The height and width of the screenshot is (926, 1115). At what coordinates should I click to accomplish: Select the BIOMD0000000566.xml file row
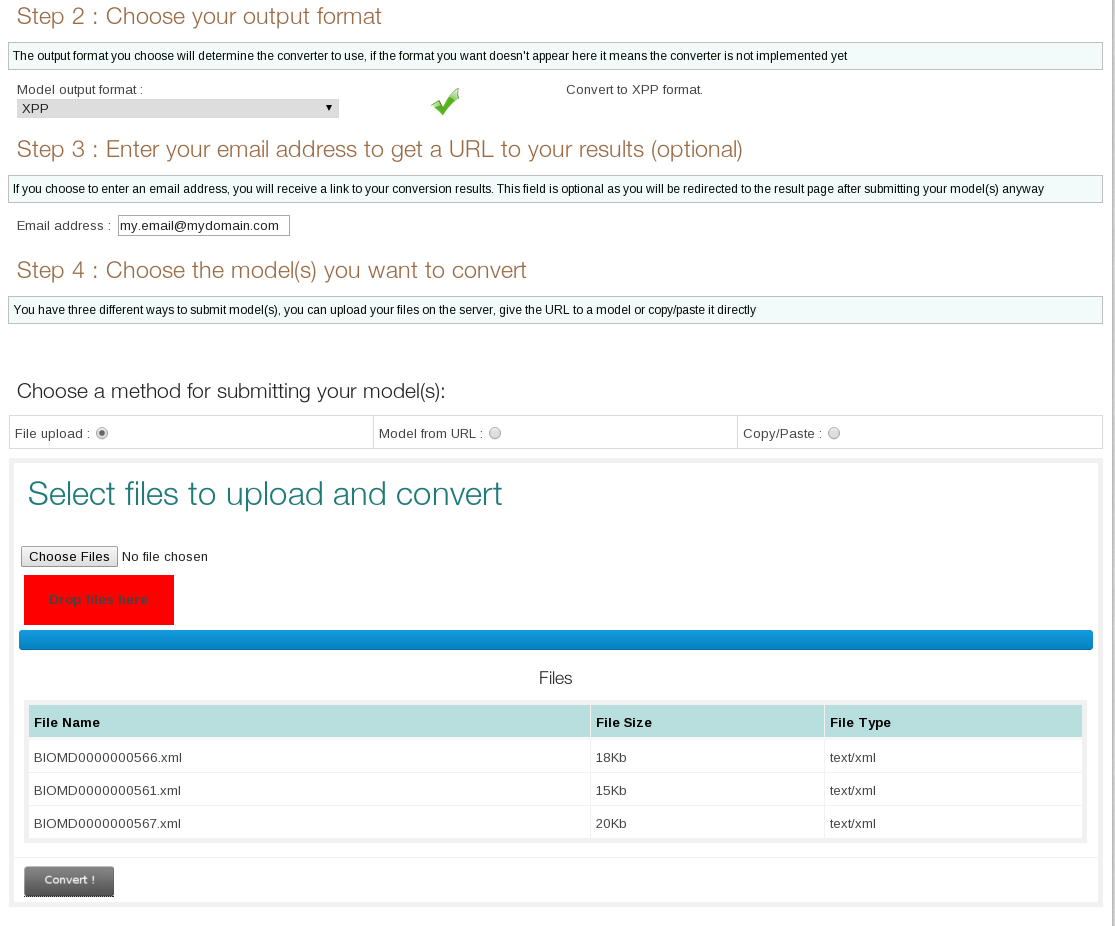[x=109, y=757]
